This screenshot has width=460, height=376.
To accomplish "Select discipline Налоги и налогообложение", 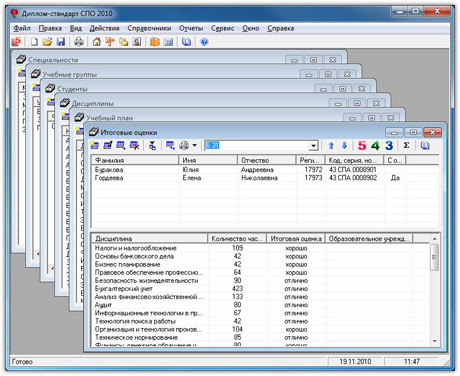I will coord(260,248).
